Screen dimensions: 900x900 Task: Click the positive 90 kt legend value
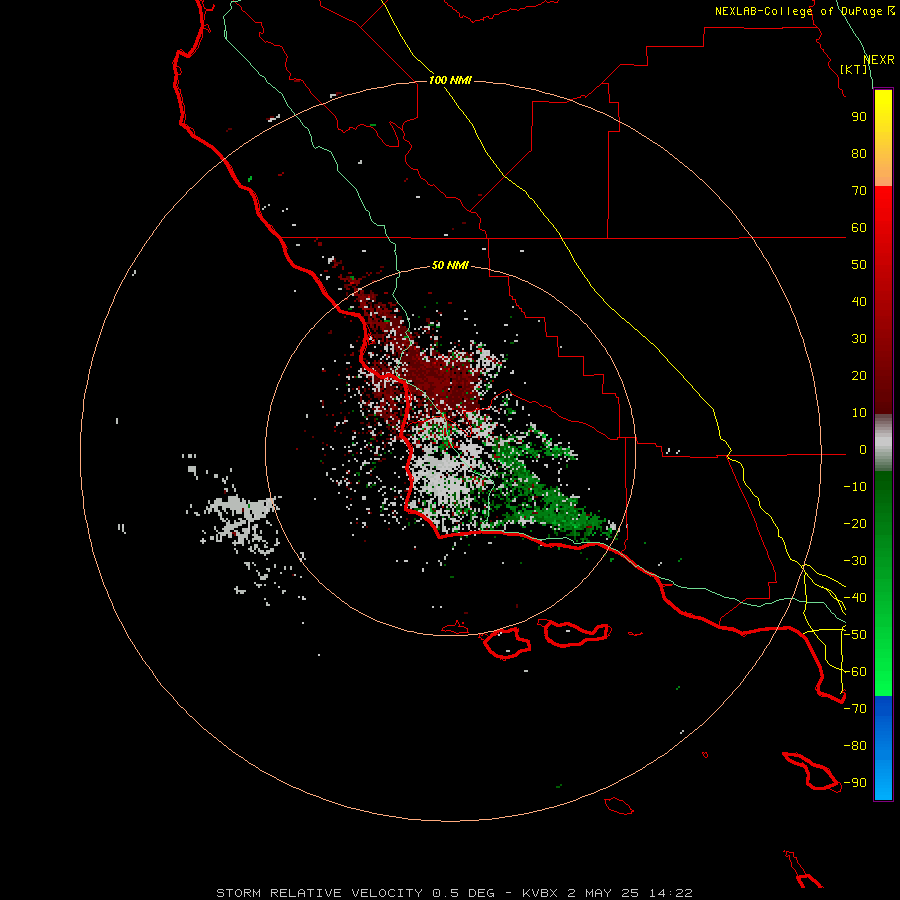859,117
